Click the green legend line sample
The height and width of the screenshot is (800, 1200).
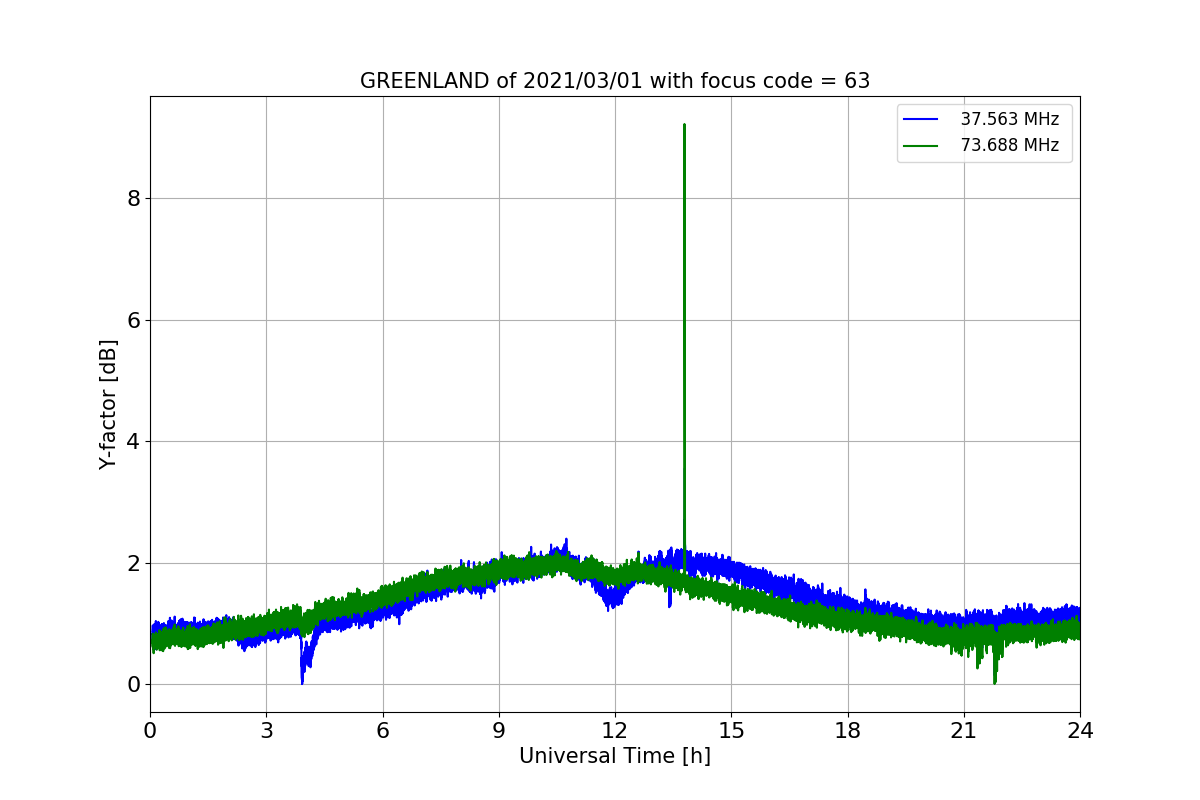[x=921, y=145]
